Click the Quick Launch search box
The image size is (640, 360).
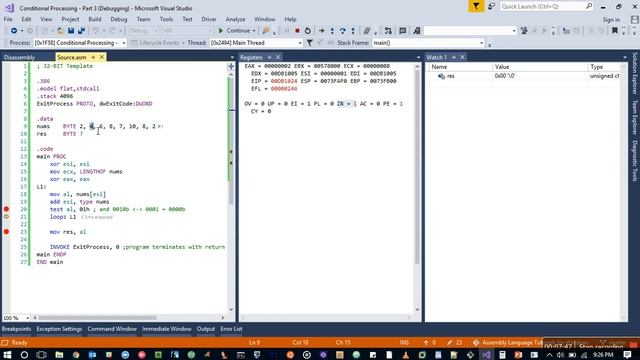click(547, 6)
